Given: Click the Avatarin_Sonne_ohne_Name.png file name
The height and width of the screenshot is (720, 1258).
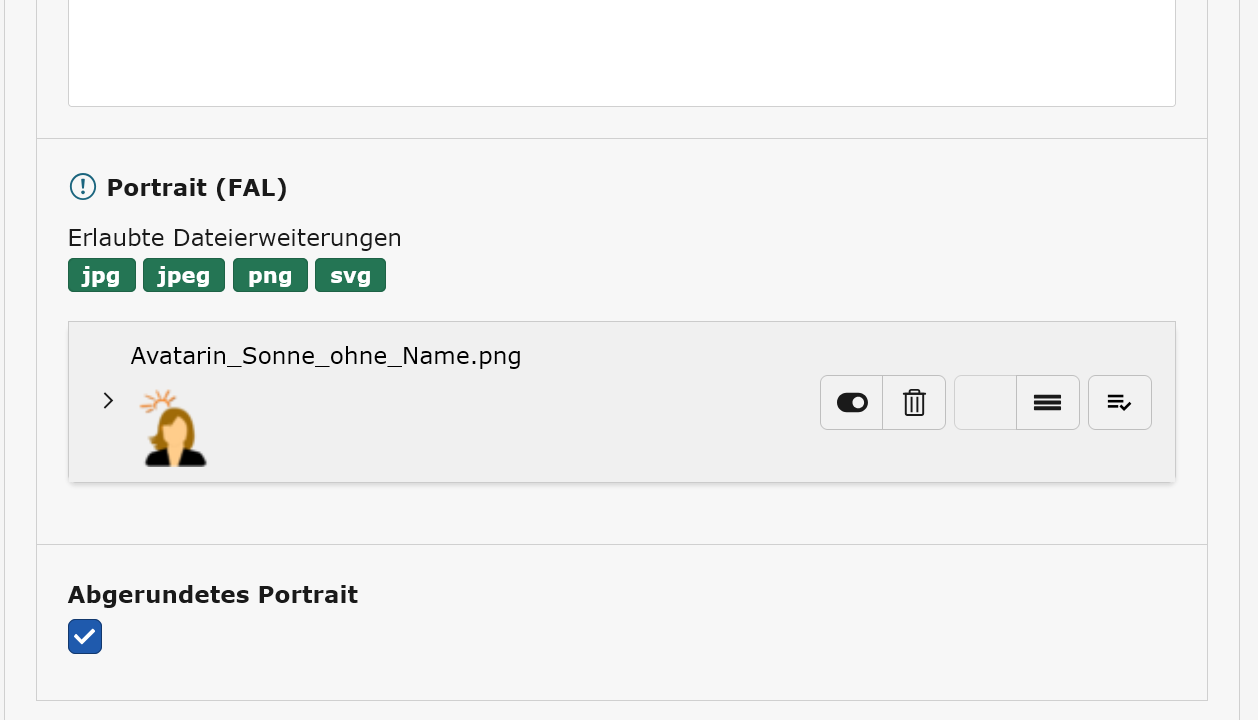Looking at the screenshot, I should click(326, 356).
